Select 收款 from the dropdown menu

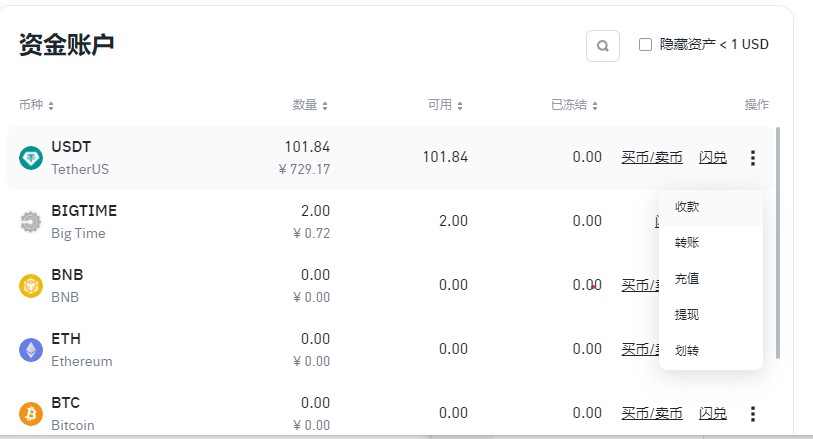[711, 207]
